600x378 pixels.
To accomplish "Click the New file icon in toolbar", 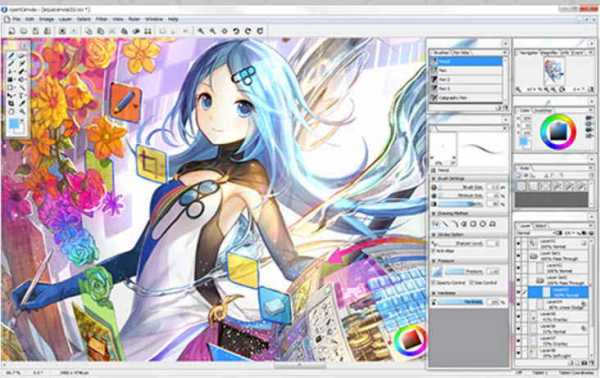I will click(11, 31).
